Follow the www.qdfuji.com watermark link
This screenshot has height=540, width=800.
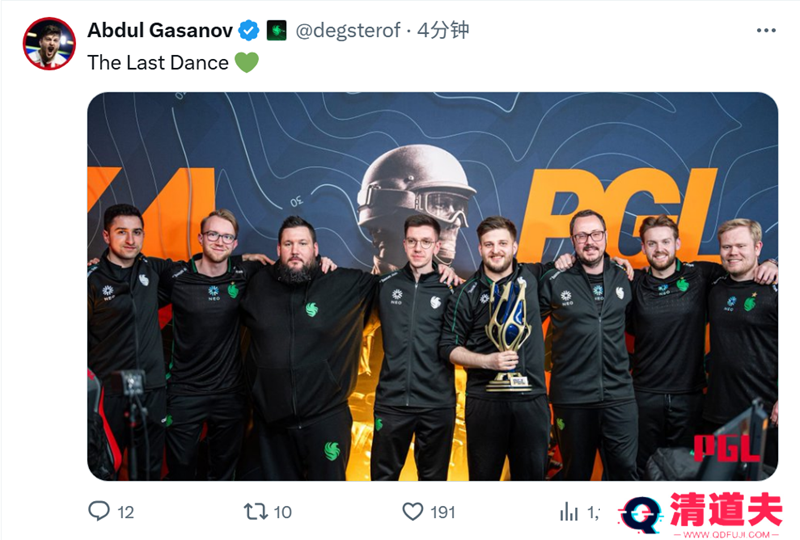[727, 534]
